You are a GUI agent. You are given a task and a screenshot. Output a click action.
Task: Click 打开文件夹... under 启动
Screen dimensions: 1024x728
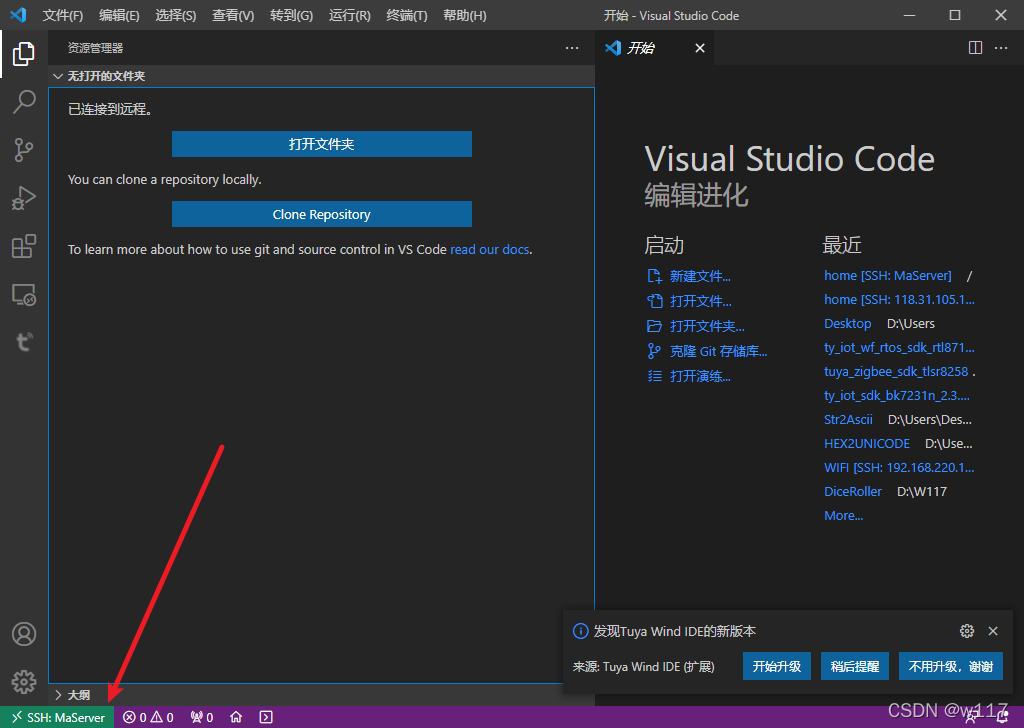click(x=707, y=326)
